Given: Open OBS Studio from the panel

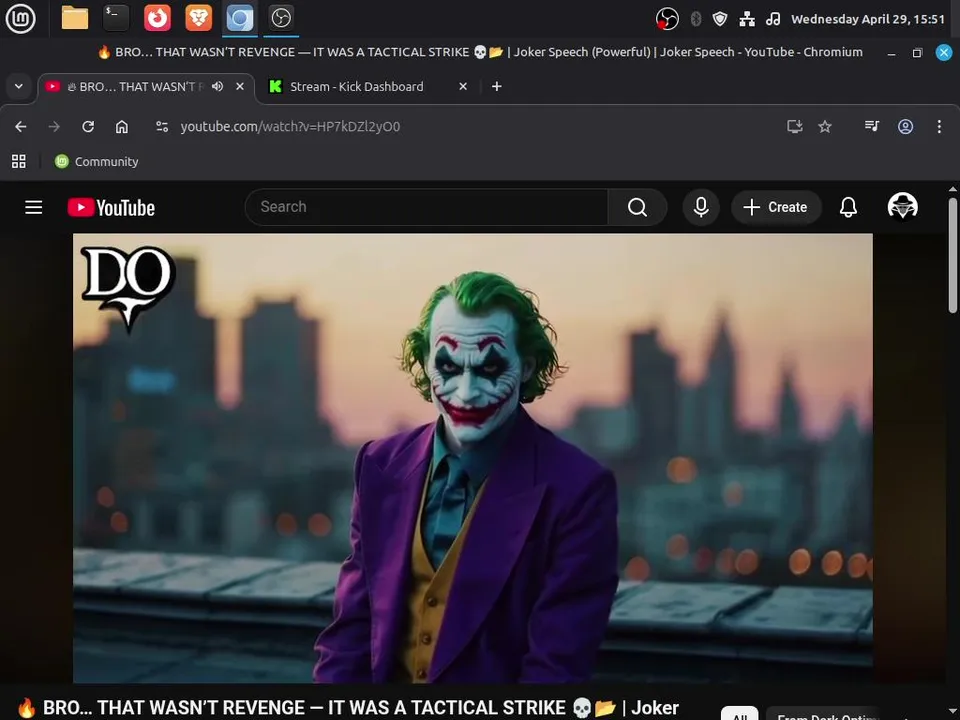Looking at the screenshot, I should [281, 18].
